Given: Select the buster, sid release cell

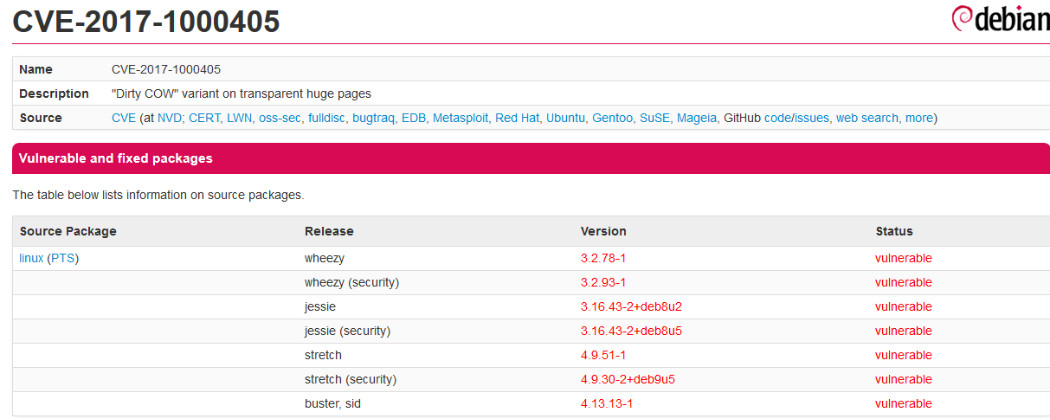Looking at the screenshot, I should click(x=333, y=403).
